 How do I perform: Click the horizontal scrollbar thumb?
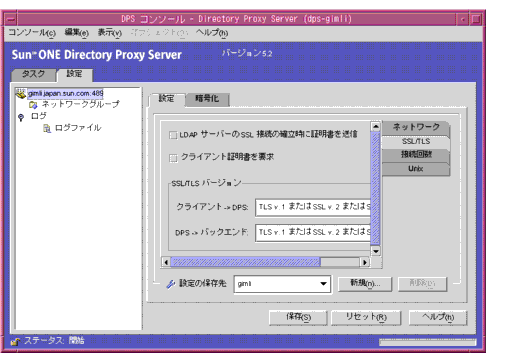click(x=245, y=262)
